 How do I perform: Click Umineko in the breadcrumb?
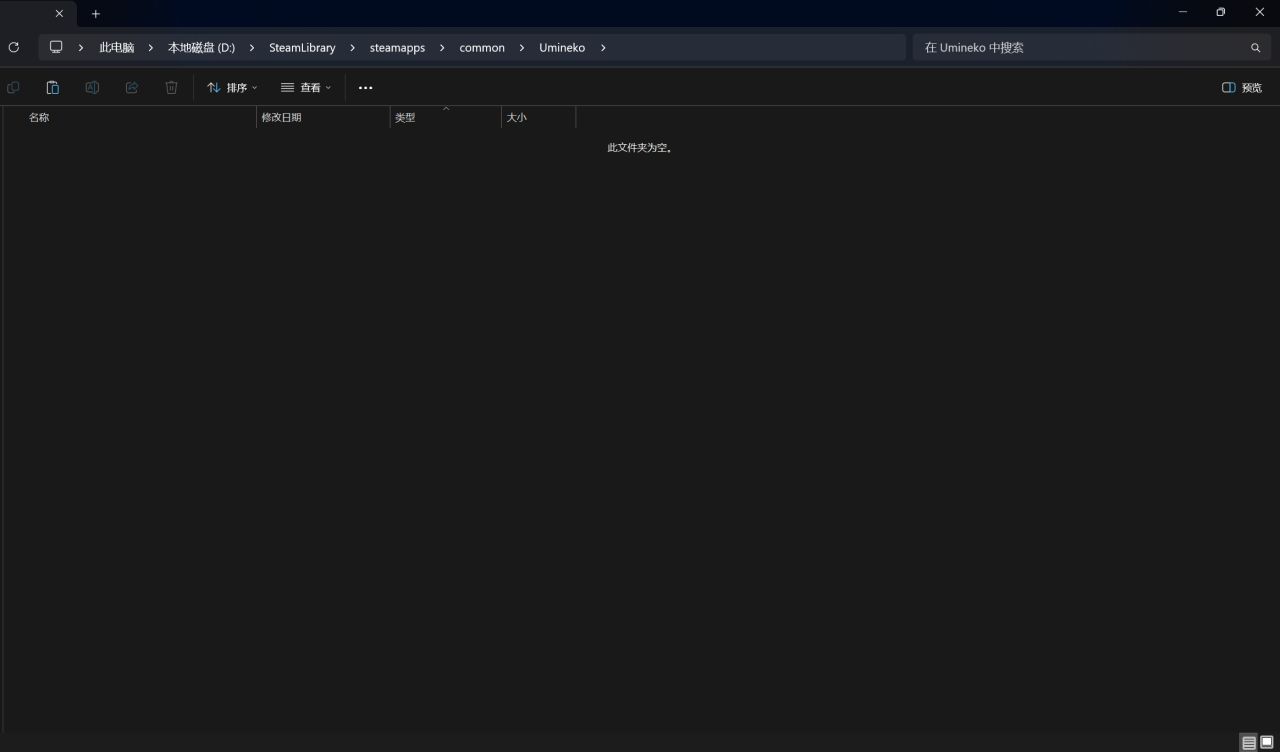click(x=562, y=47)
